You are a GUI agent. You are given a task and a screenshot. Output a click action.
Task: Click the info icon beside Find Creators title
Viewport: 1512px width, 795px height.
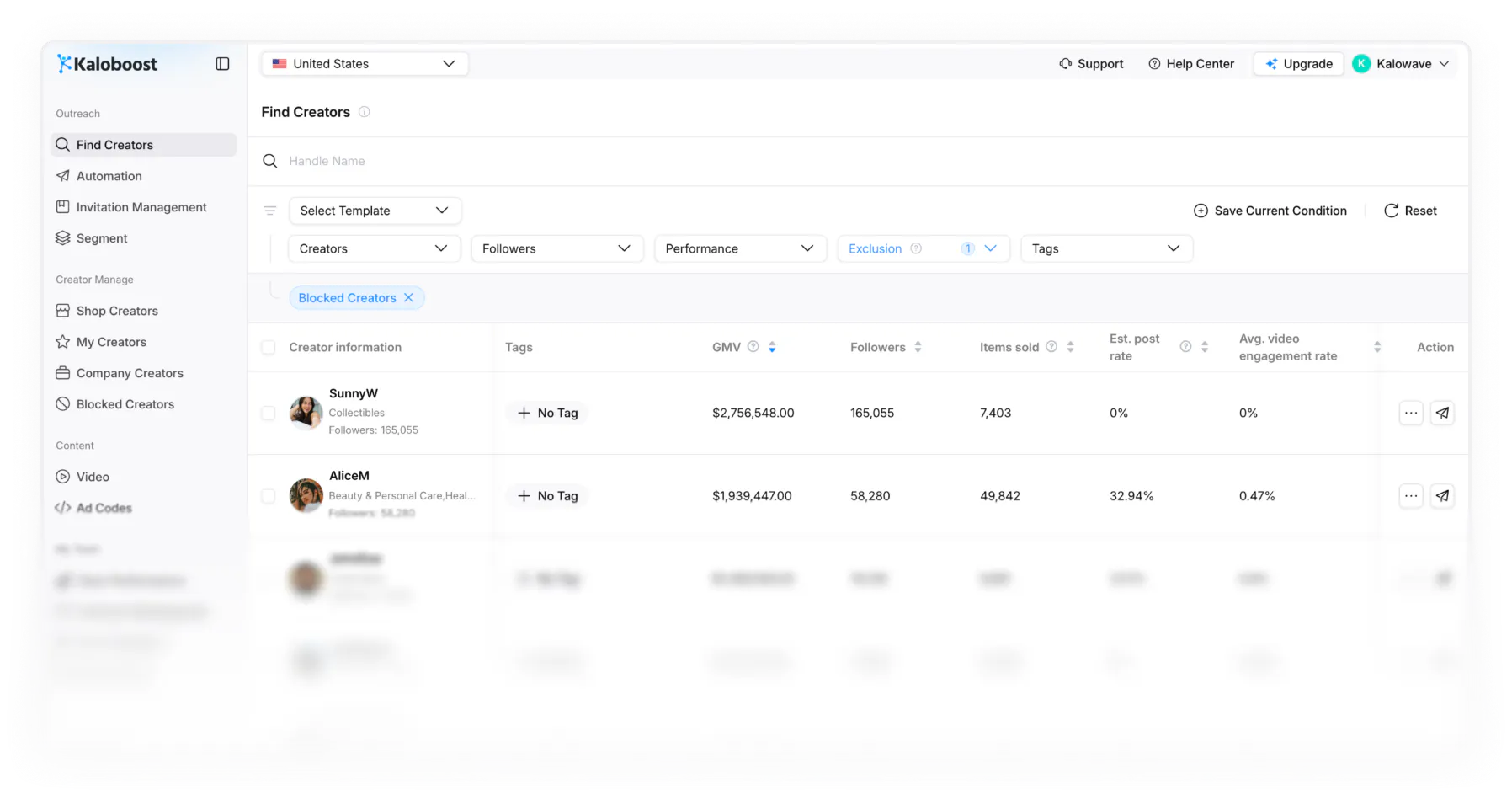pyautogui.click(x=365, y=112)
